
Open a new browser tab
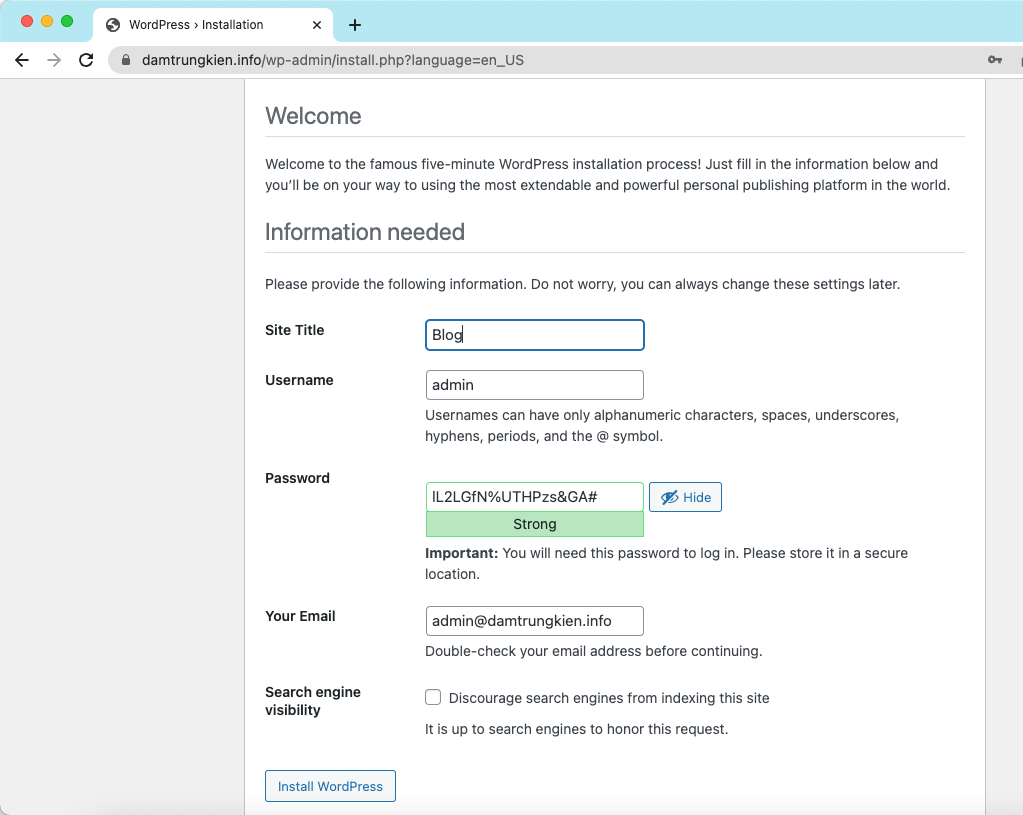pos(355,25)
